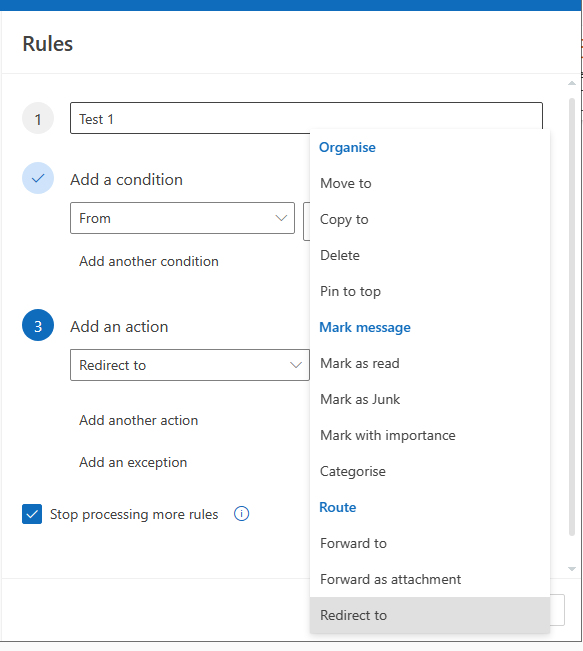
Task: Open the Redirect to action dropdown
Action: 190,365
